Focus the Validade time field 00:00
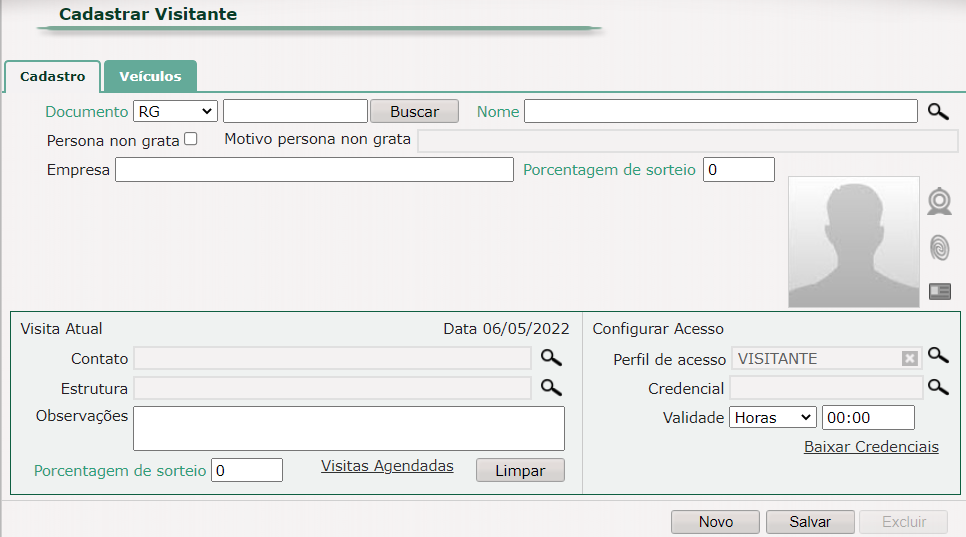Screen dimensions: 966x537 click(x=868, y=418)
